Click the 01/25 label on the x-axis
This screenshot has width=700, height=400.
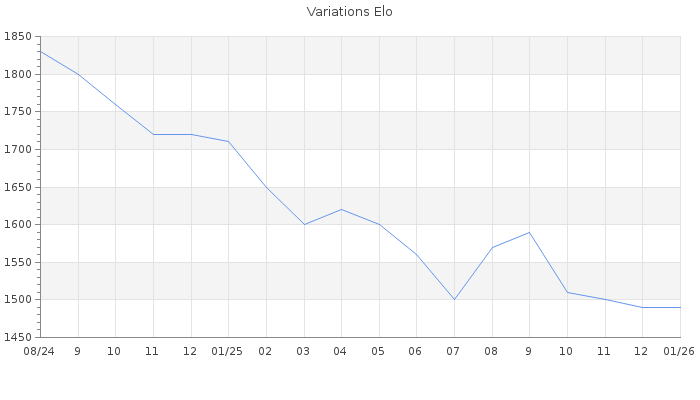[x=228, y=351]
